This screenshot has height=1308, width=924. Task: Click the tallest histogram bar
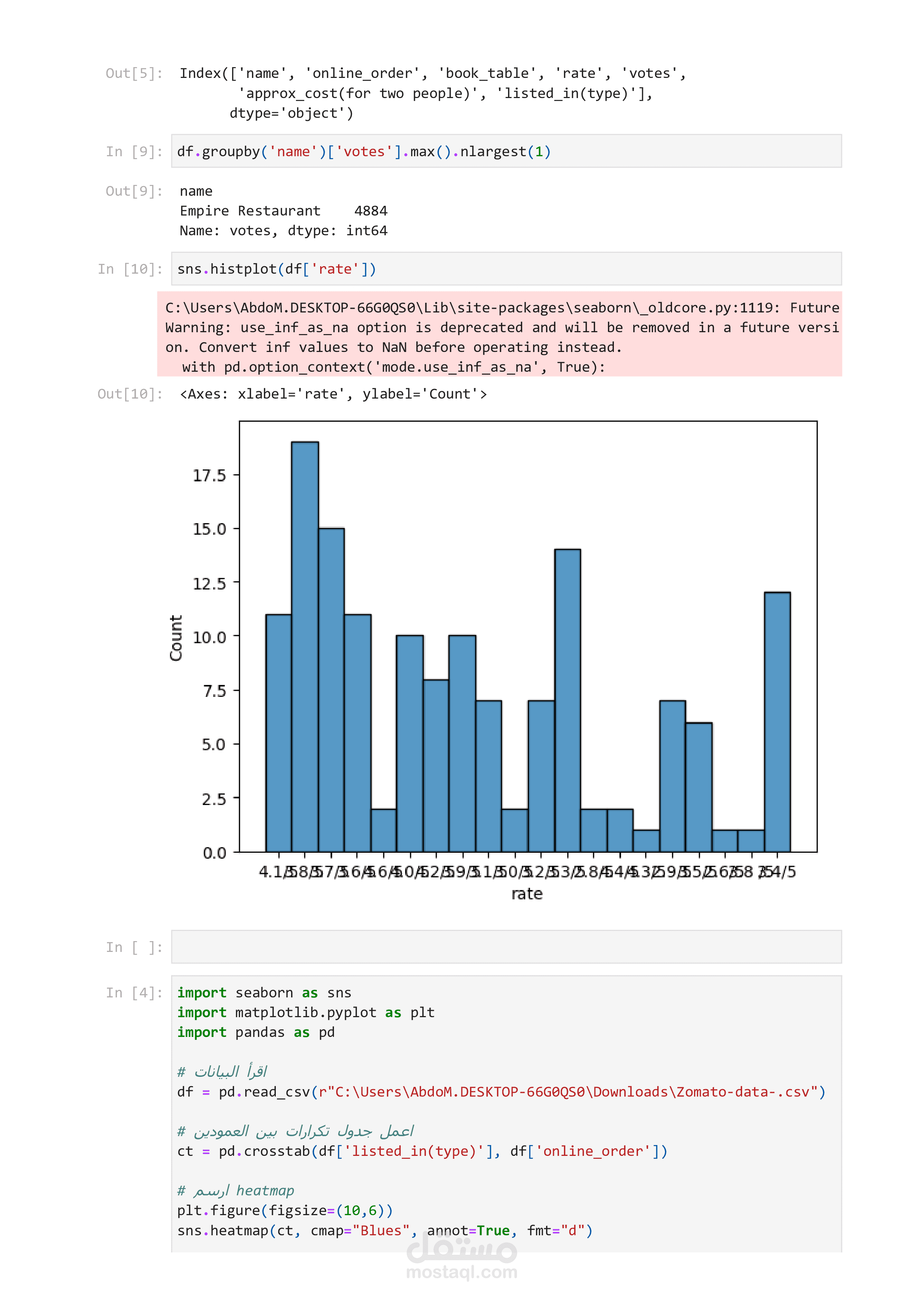point(305,646)
